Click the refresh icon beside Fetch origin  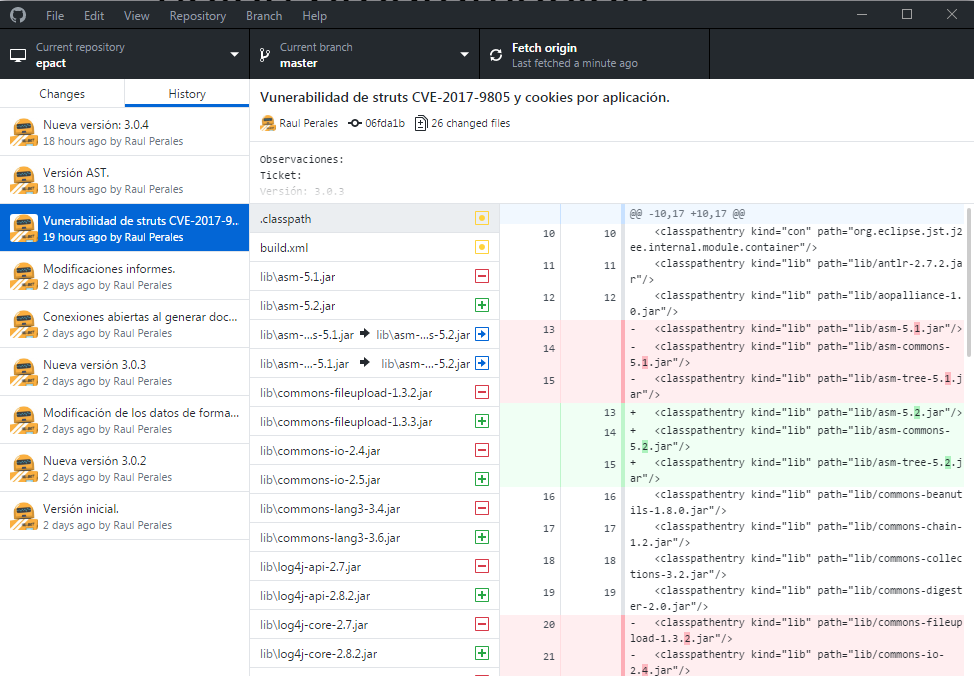coord(496,54)
